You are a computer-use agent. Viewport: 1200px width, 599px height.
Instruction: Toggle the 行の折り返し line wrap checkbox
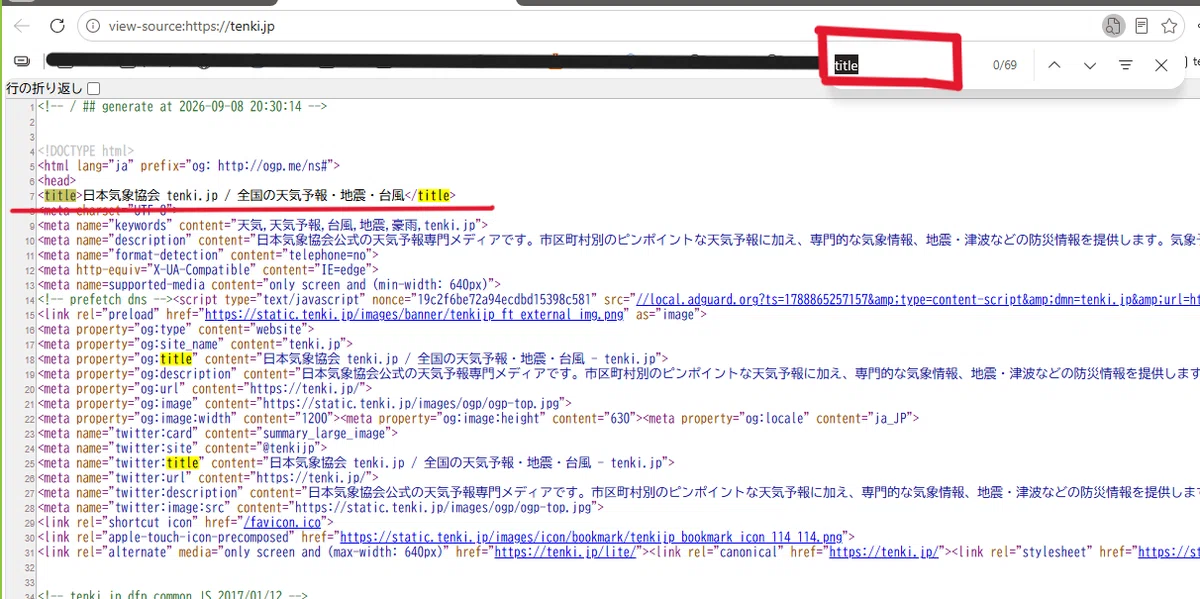(x=94, y=88)
